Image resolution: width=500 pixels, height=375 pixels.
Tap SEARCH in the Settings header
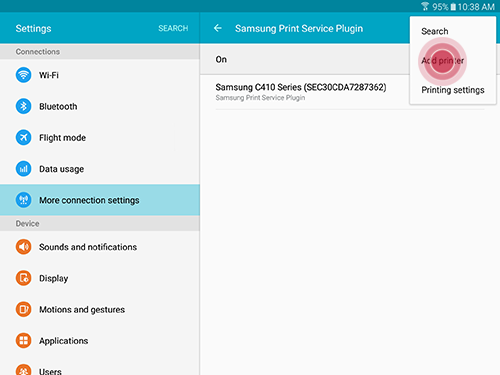pyautogui.click(x=173, y=28)
